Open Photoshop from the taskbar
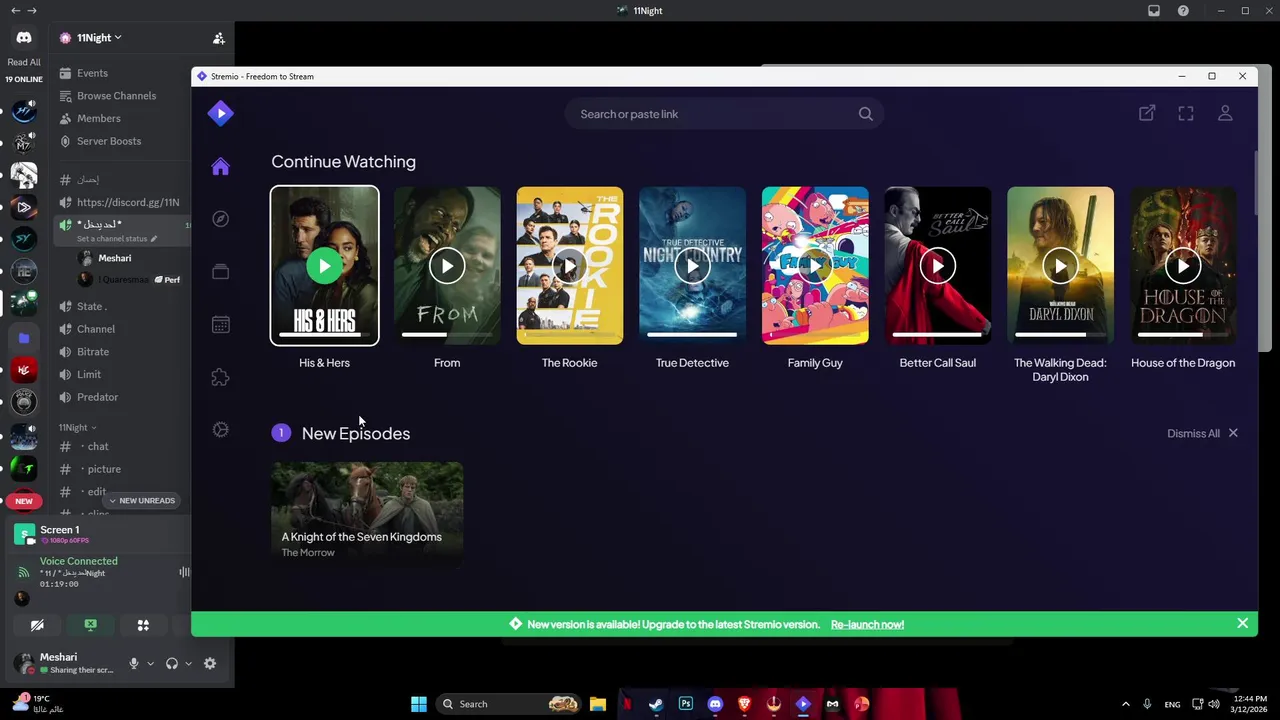 [685, 704]
